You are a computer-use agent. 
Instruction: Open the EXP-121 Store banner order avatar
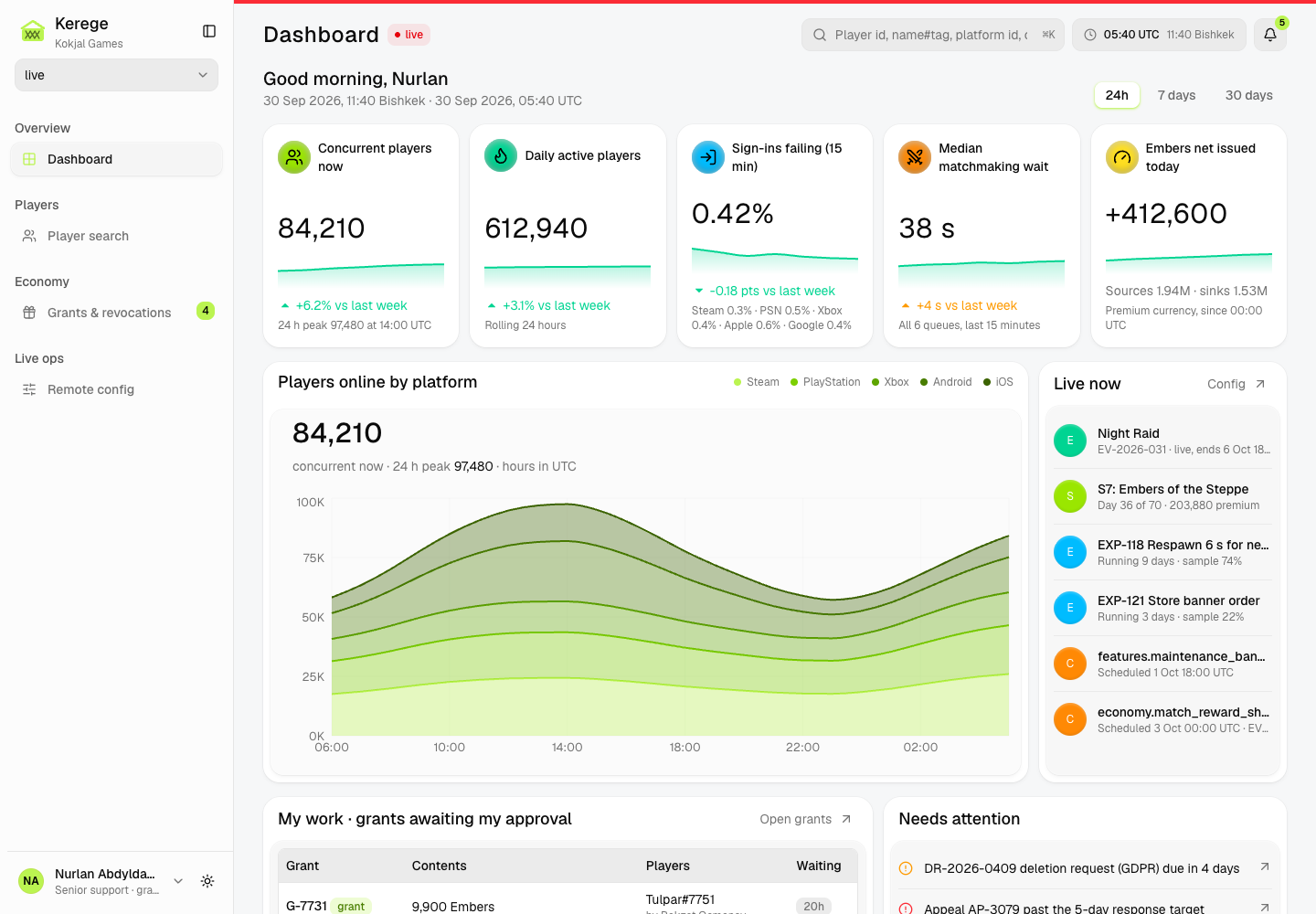pos(1070,608)
